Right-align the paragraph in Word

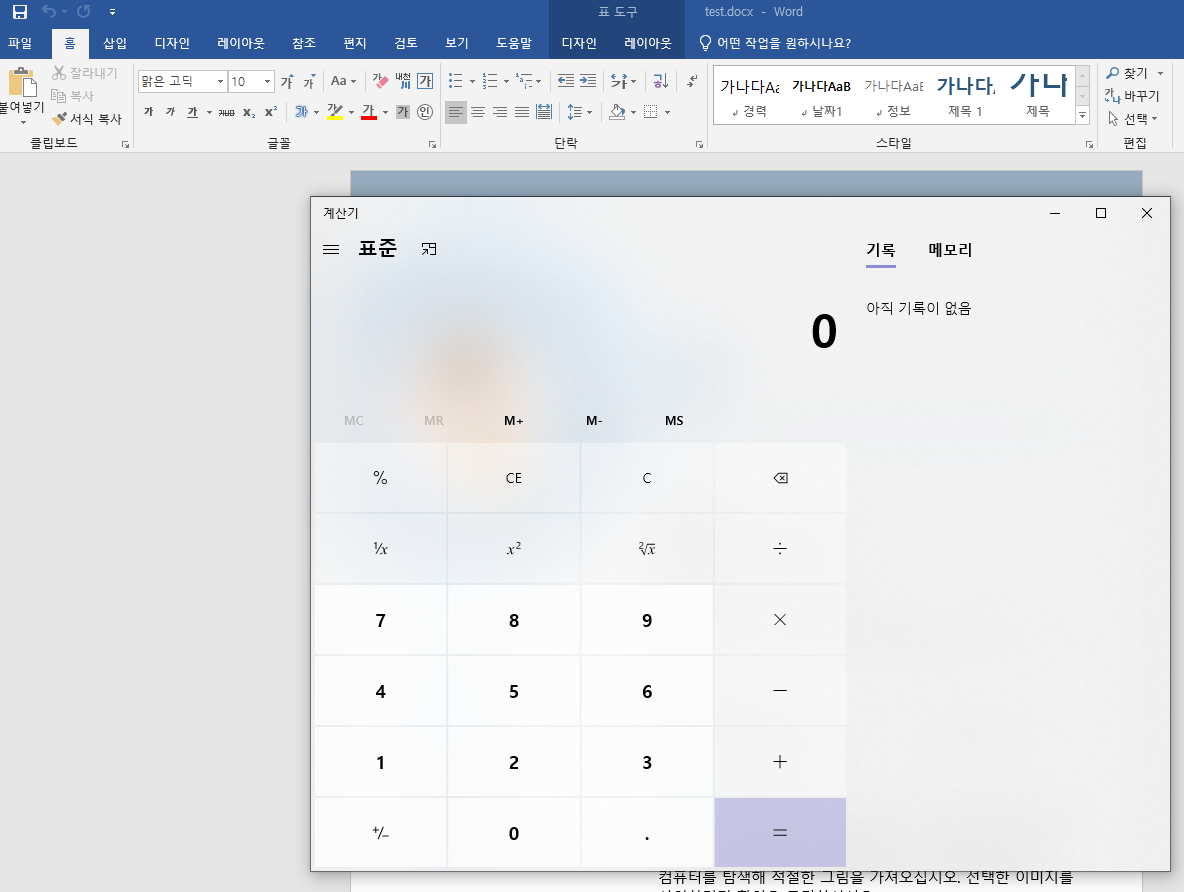[500, 112]
